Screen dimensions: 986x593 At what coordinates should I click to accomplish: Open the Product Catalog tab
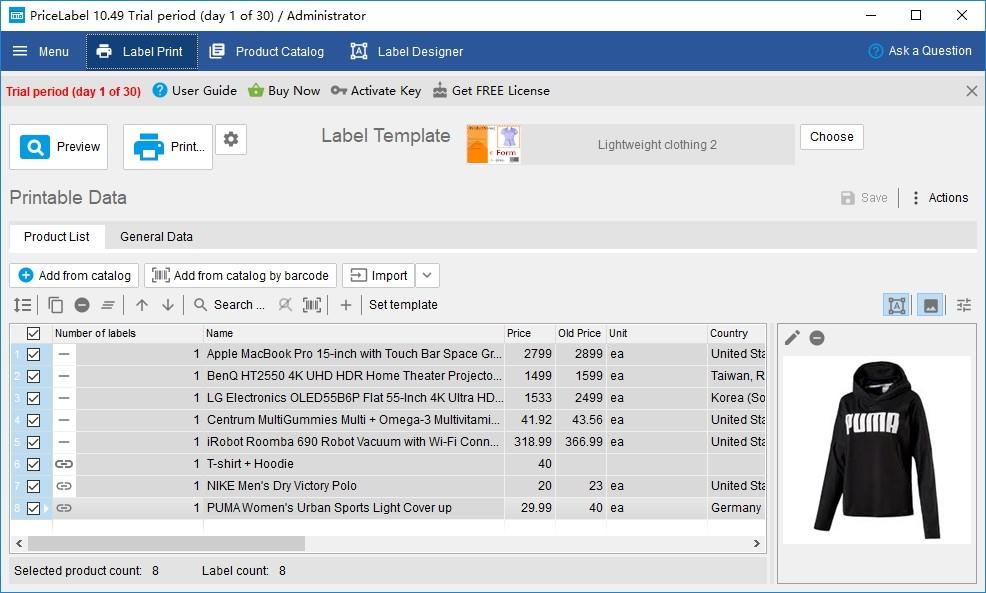267,52
